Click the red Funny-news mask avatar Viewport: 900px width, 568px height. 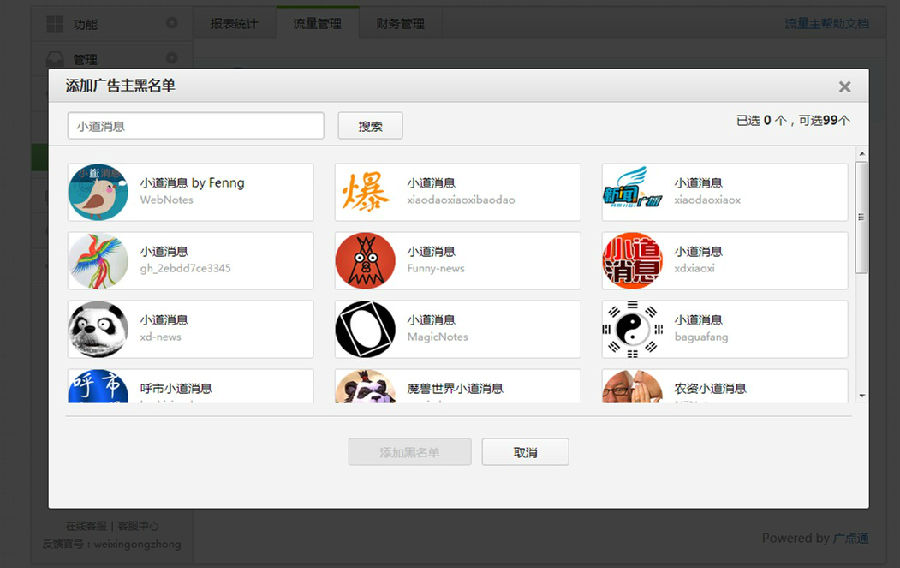coord(365,261)
